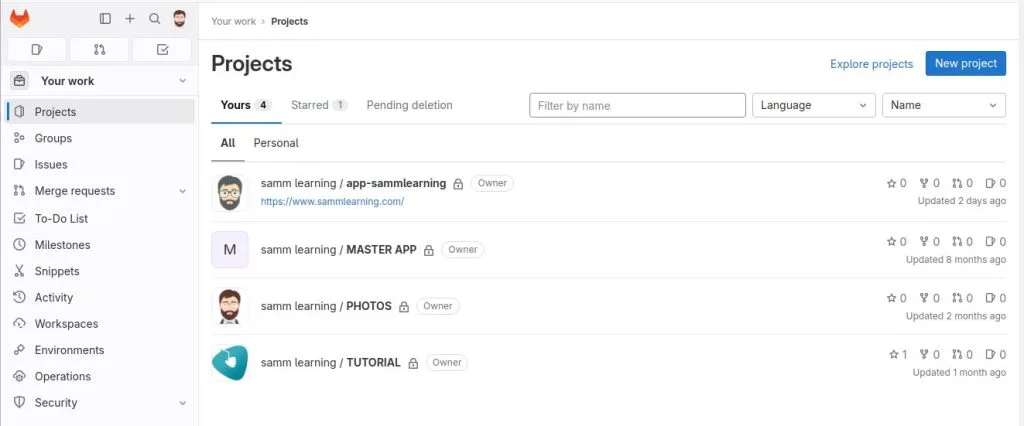Image resolution: width=1024 pixels, height=426 pixels.
Task: Click Your work breadcrumb link
Action: [x=234, y=21]
